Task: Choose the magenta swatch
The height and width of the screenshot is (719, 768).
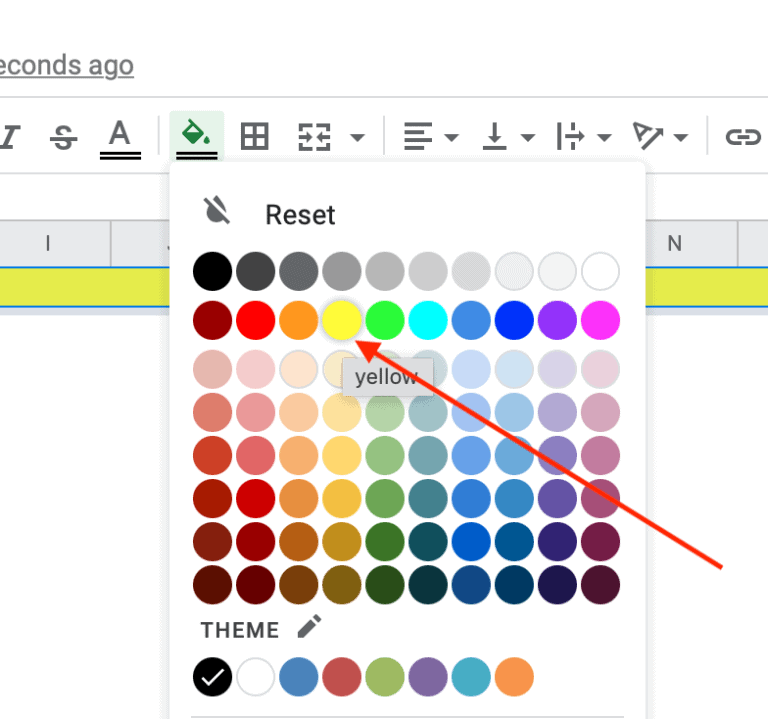Action: (600, 320)
